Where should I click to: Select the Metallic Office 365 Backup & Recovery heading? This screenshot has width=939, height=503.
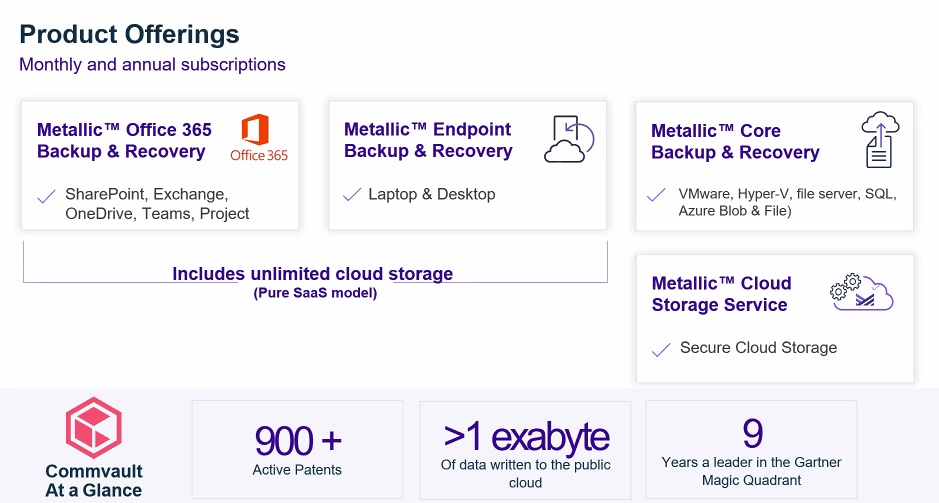click(x=124, y=141)
